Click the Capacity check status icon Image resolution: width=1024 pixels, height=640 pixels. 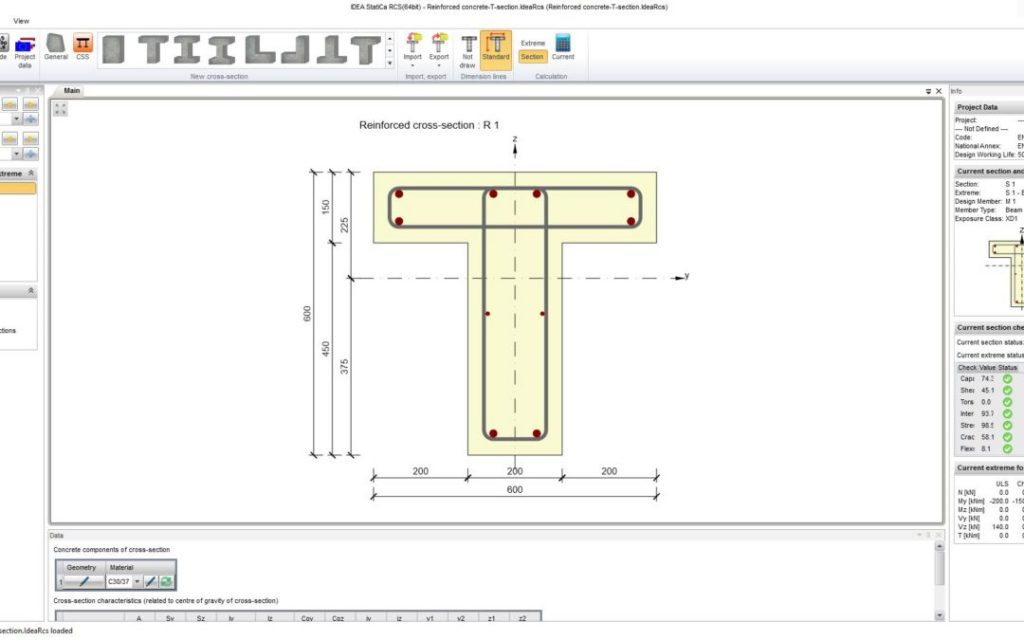coord(1008,379)
